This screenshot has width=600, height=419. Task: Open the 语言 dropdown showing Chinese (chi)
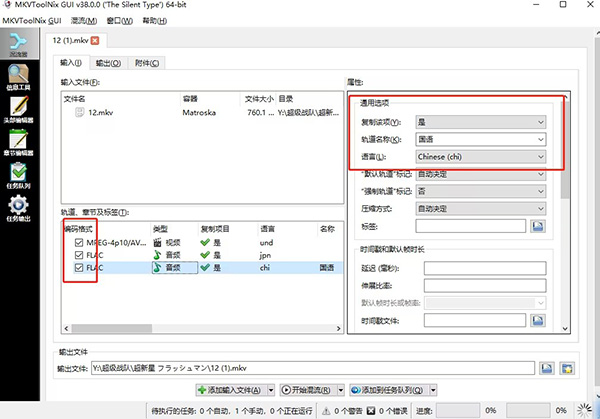click(x=481, y=157)
